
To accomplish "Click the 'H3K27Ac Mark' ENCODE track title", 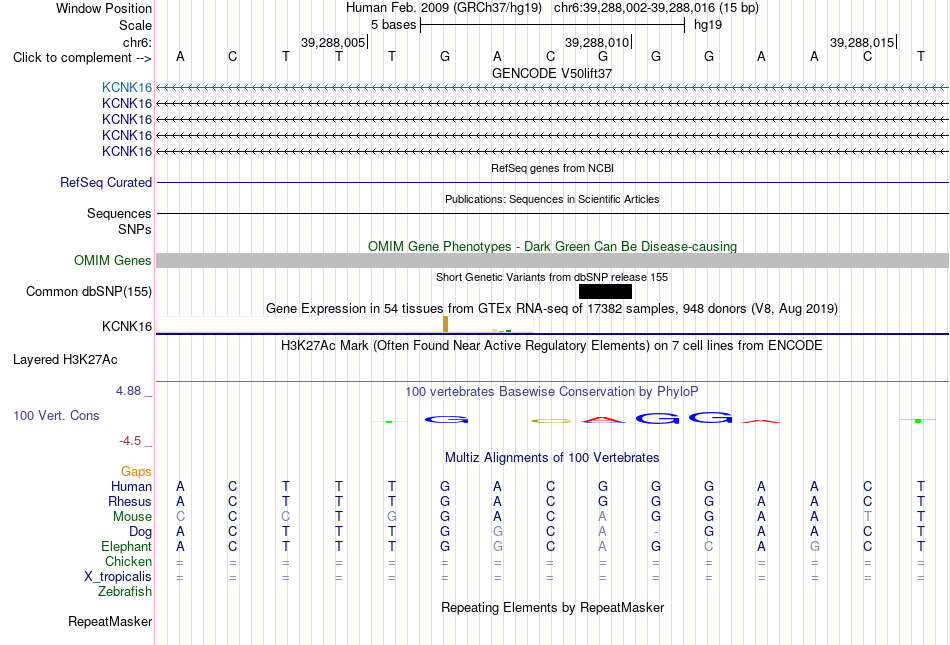I will (552, 346).
